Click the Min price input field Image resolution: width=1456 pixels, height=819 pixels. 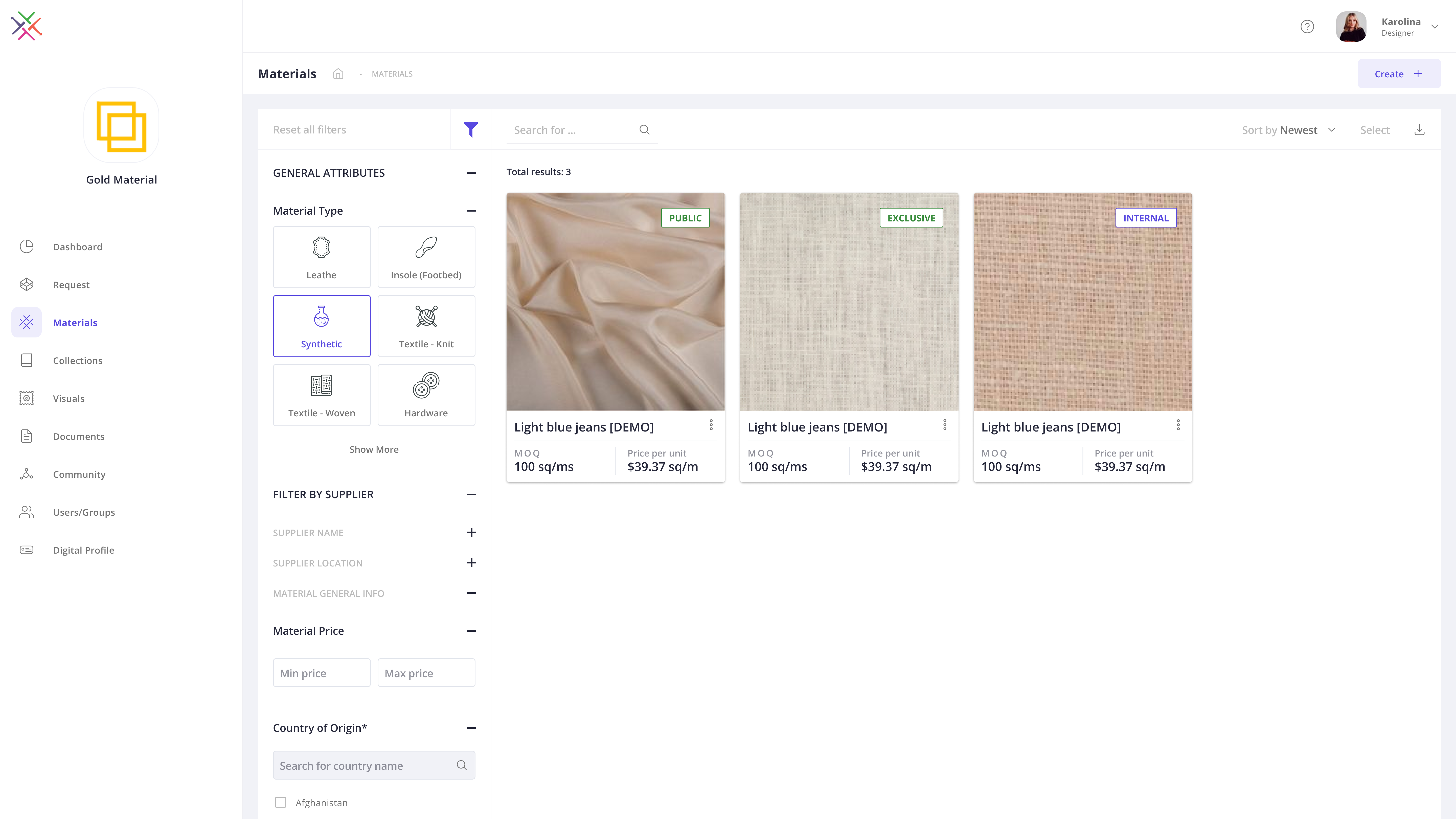click(x=322, y=673)
